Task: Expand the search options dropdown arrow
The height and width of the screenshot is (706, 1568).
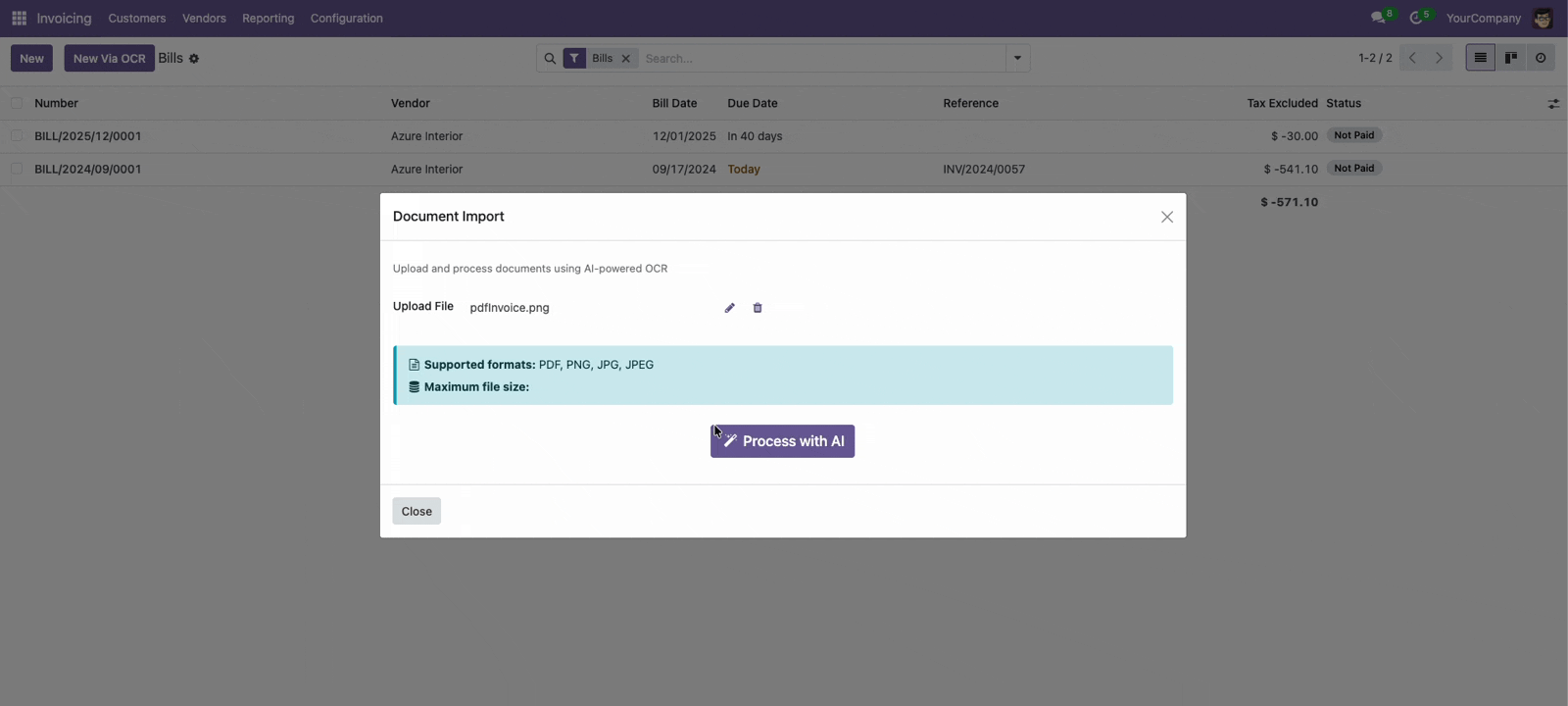Action: tap(1017, 58)
